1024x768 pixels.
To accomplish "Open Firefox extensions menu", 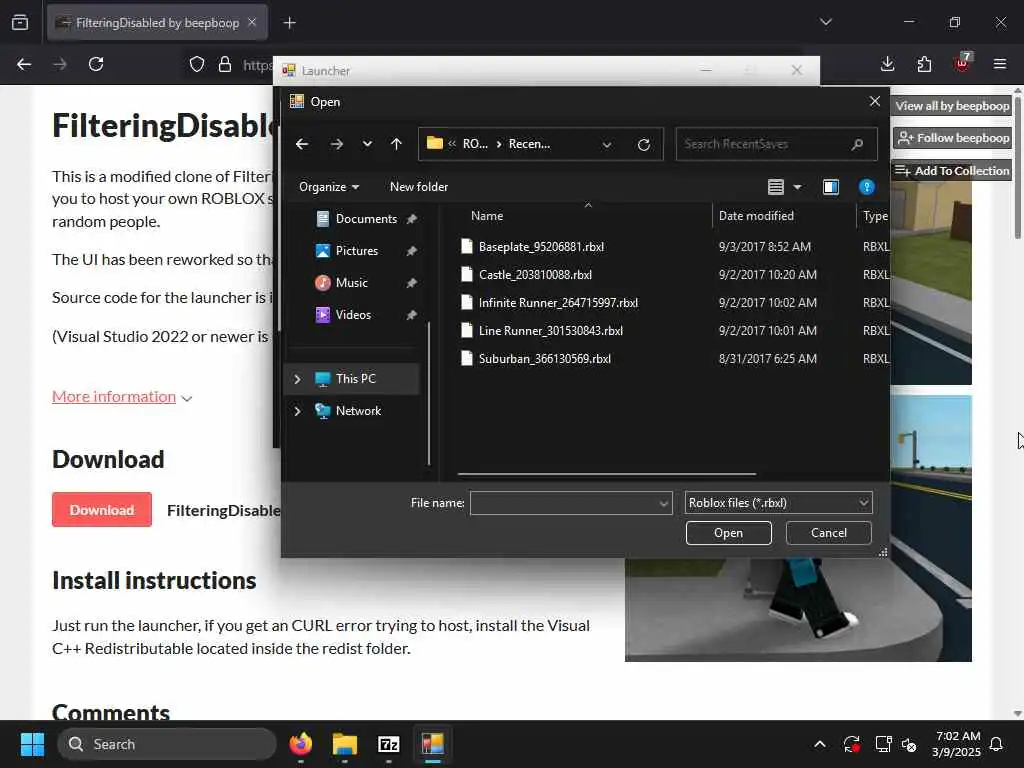I will coord(924,64).
